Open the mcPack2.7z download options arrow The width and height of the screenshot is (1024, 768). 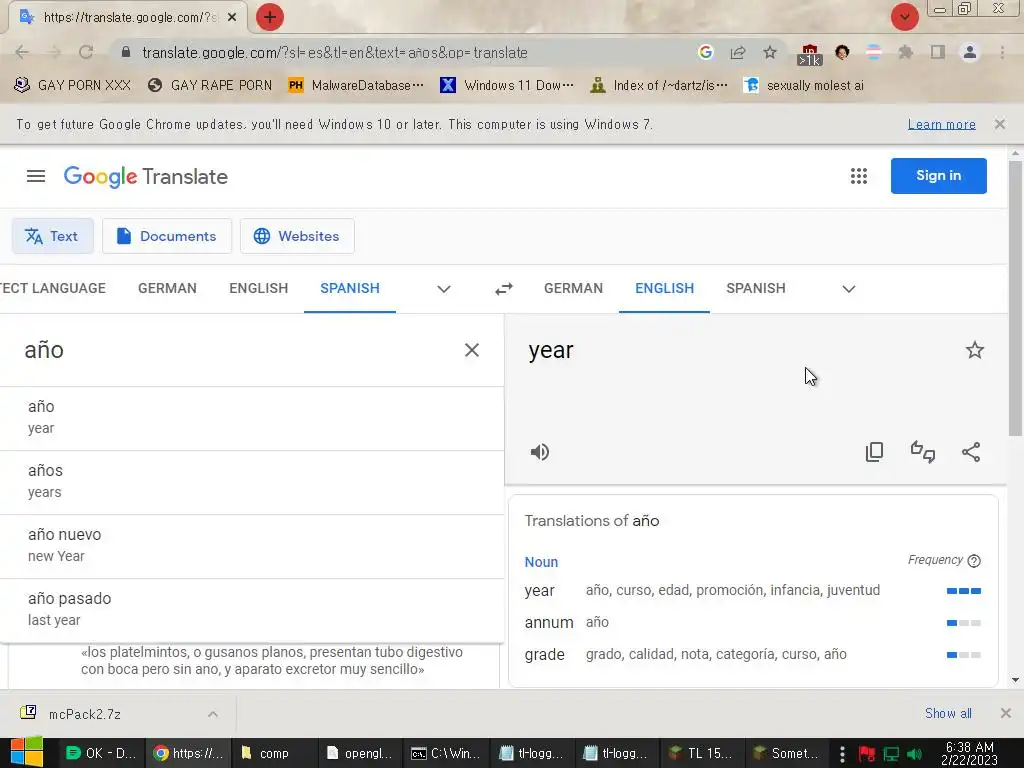click(213, 714)
